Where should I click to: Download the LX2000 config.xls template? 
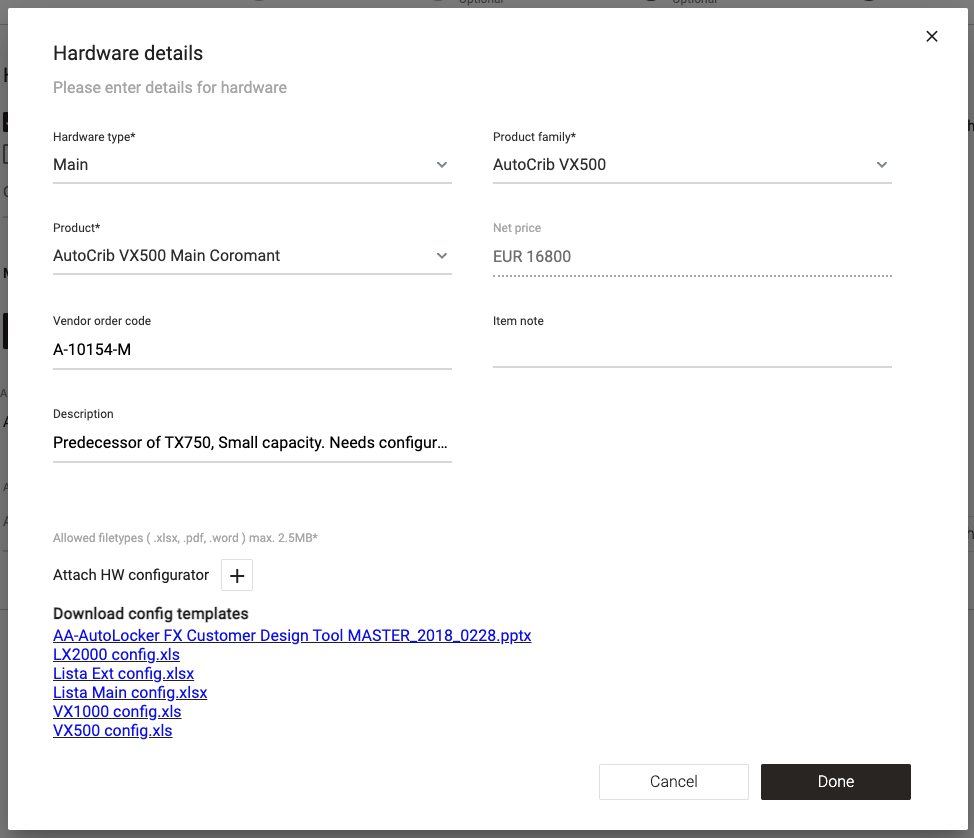(x=116, y=655)
